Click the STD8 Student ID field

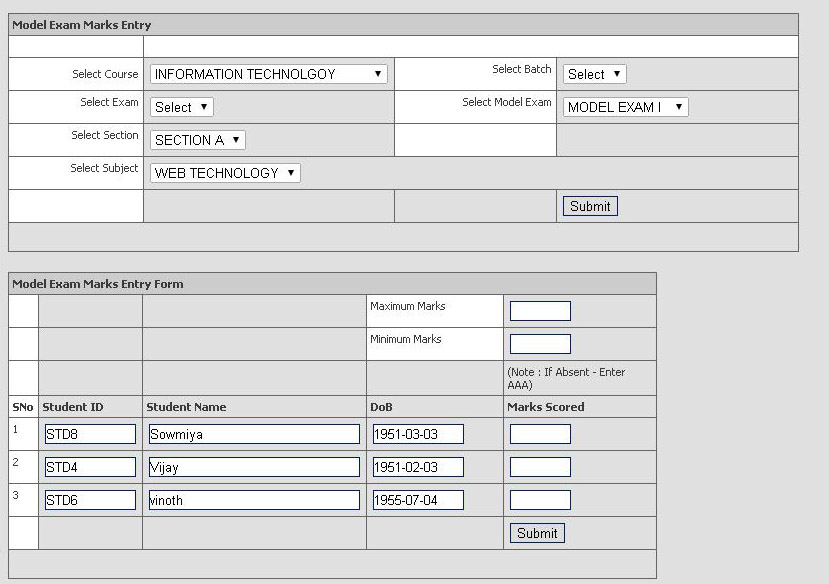tap(90, 434)
